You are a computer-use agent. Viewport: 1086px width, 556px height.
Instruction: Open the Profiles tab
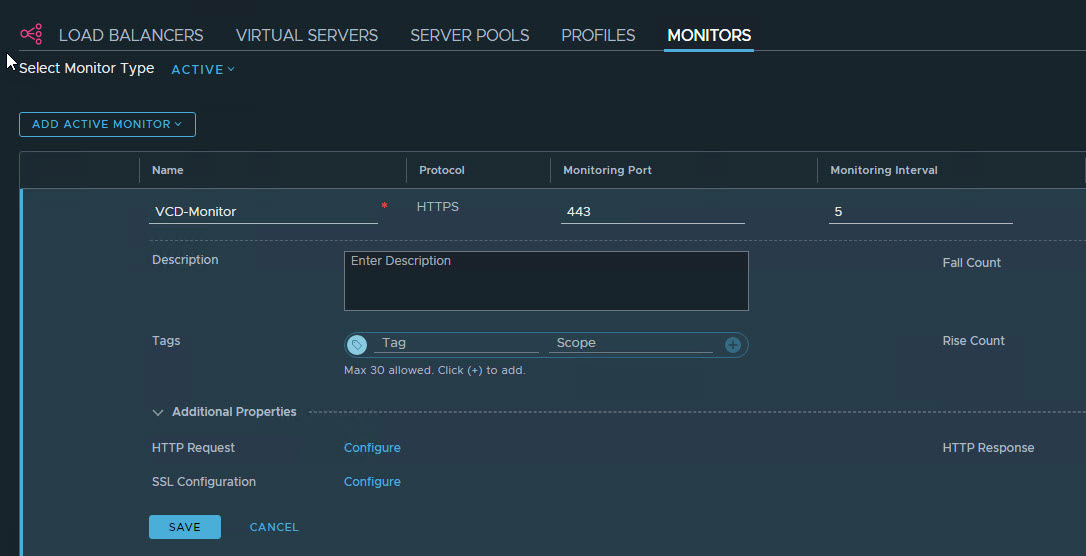point(598,35)
